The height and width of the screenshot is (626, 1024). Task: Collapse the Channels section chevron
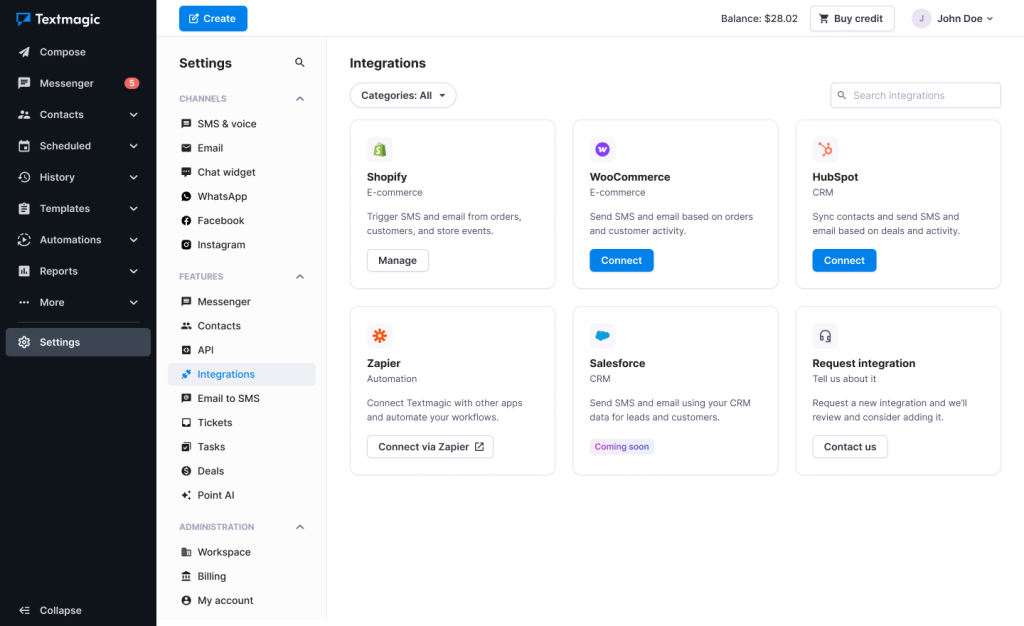click(x=300, y=99)
